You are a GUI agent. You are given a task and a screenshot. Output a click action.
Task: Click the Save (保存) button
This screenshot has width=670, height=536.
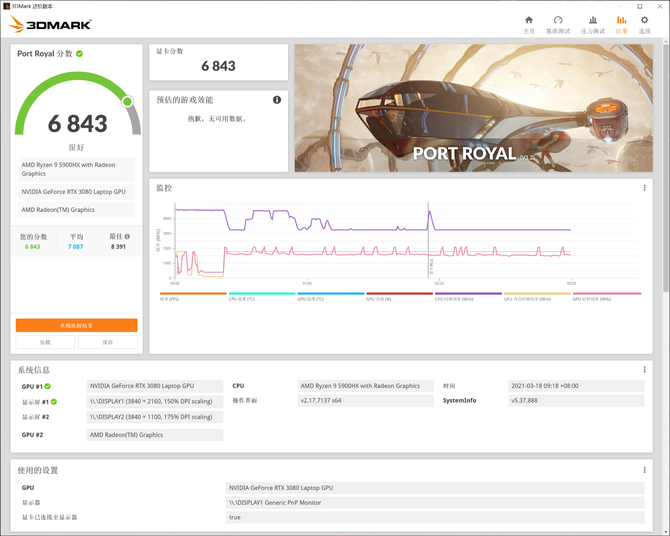107,342
